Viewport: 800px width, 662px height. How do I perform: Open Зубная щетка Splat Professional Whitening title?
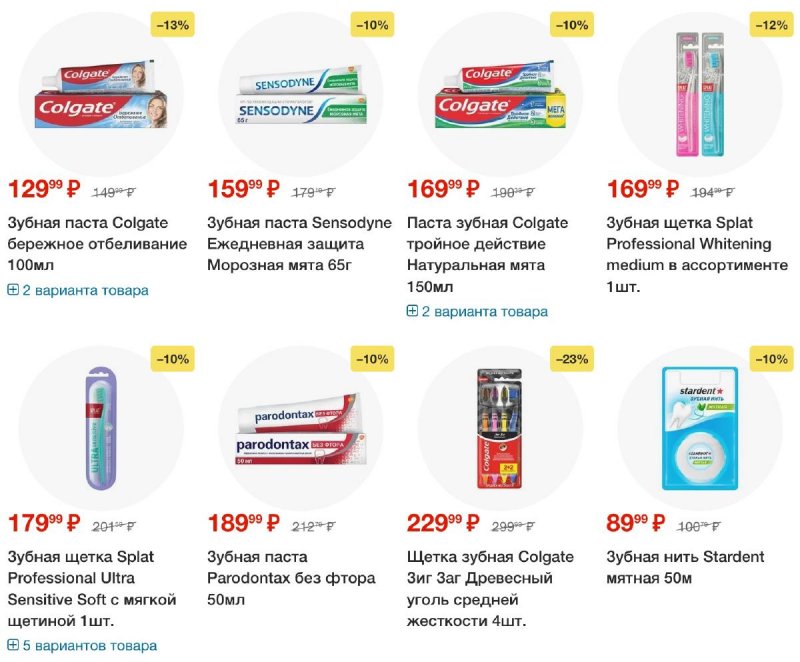tap(697, 254)
